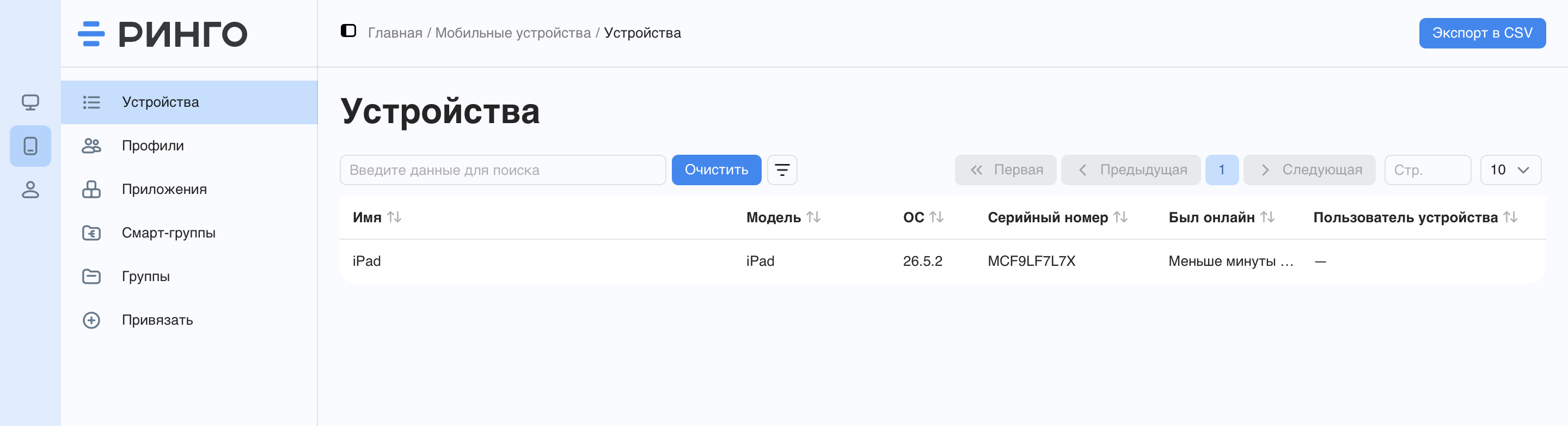The width and height of the screenshot is (1568, 426).
Task: Click Главная breadcrumb link
Action: tap(395, 33)
